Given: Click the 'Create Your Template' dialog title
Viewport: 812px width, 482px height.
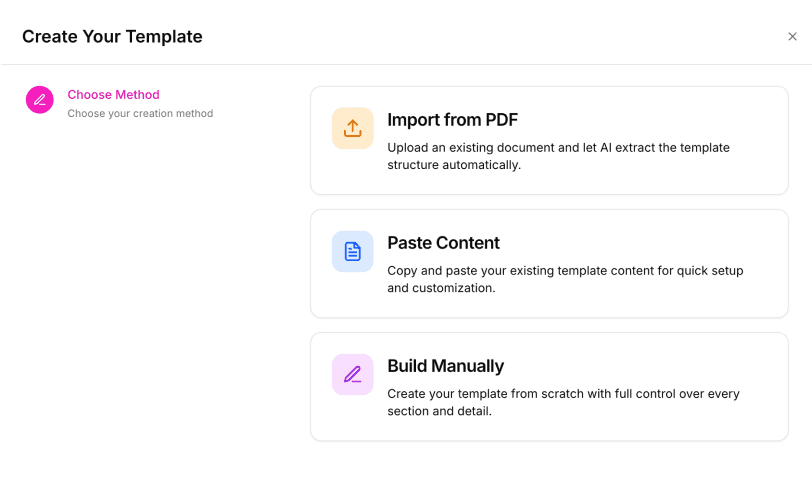Looking at the screenshot, I should [112, 37].
